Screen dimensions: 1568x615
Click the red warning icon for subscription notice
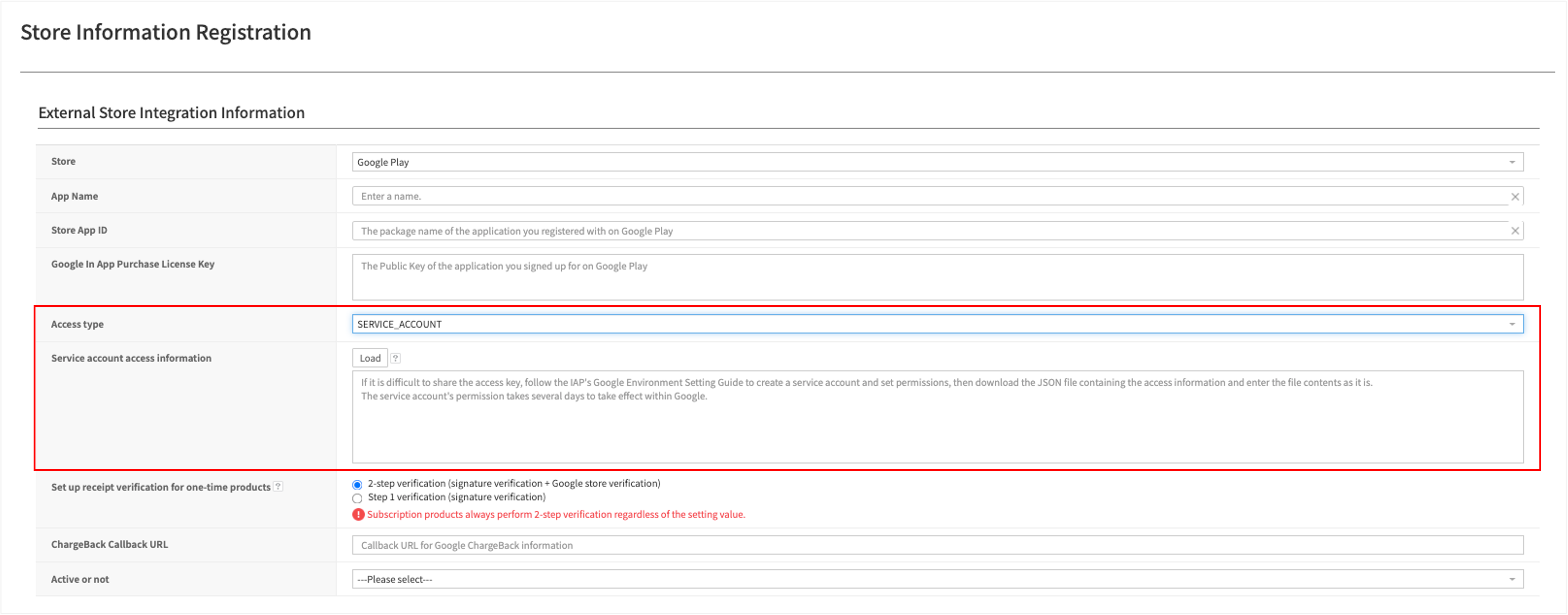pos(358,515)
